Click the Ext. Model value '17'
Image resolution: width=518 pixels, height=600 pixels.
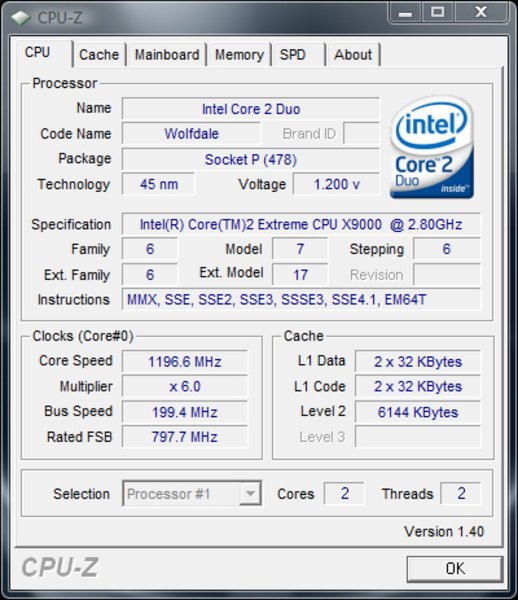coord(300,274)
